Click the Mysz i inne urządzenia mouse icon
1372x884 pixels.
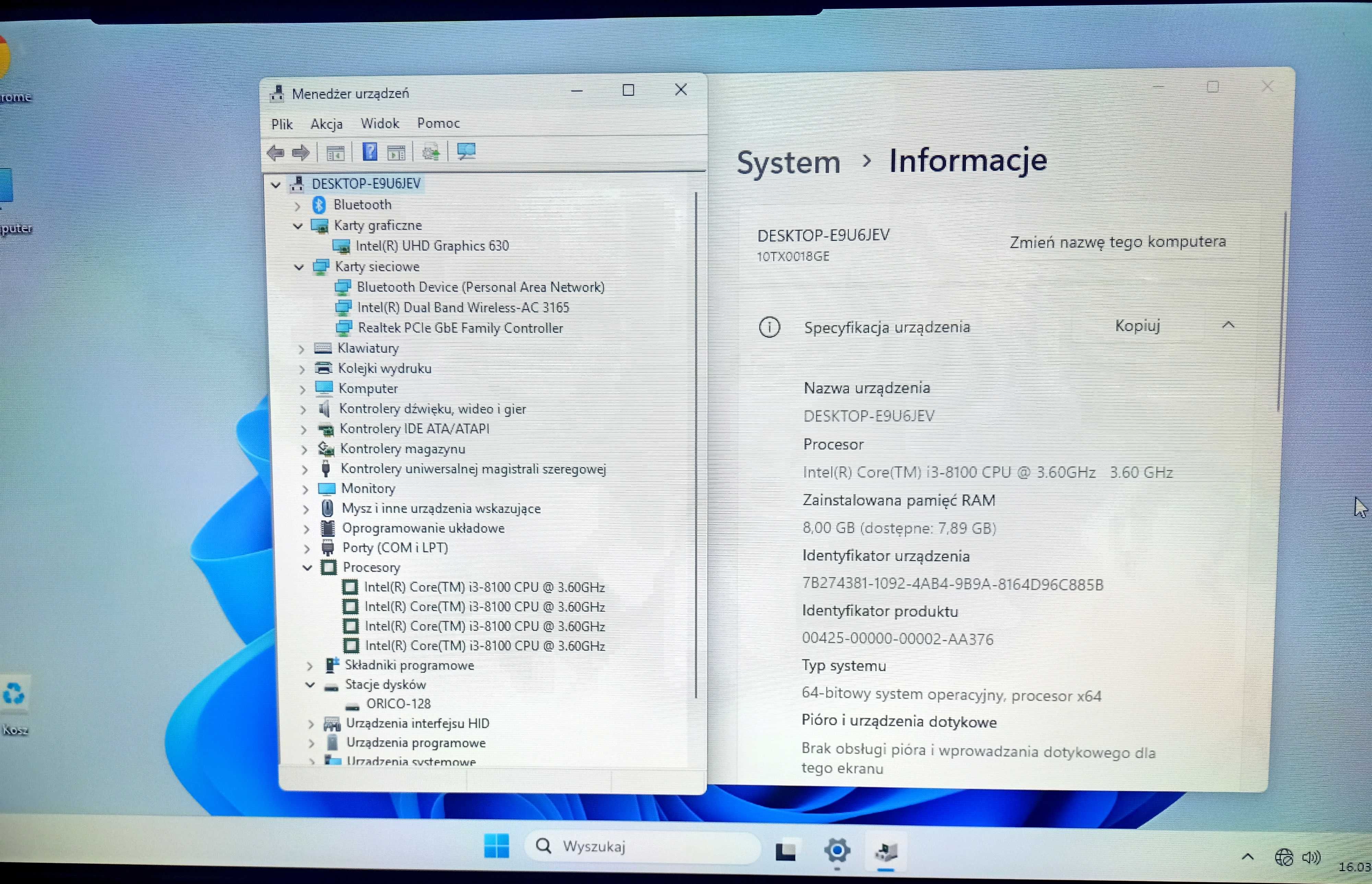pos(327,509)
